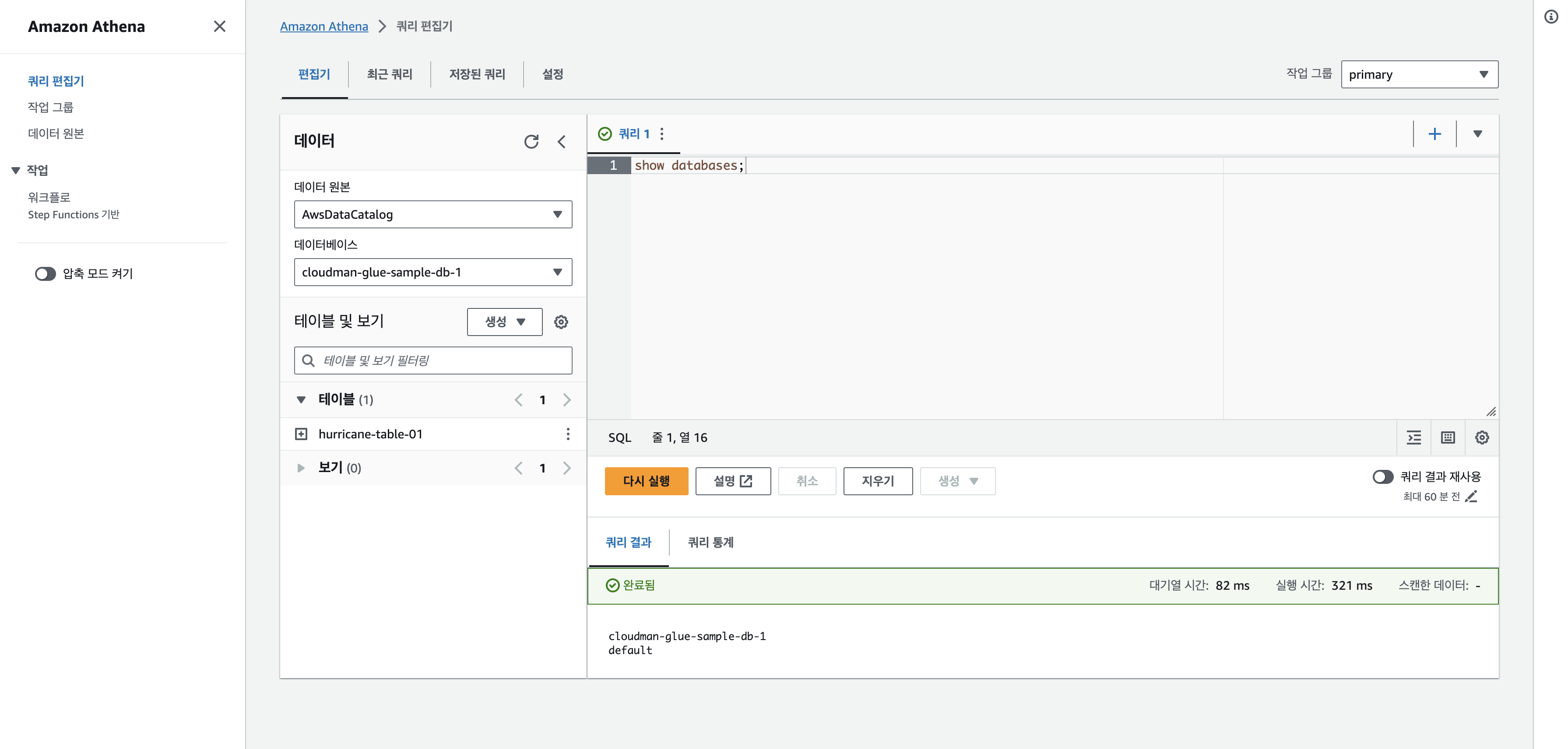Open the AwsDataCatalog data source dropdown

point(433,214)
